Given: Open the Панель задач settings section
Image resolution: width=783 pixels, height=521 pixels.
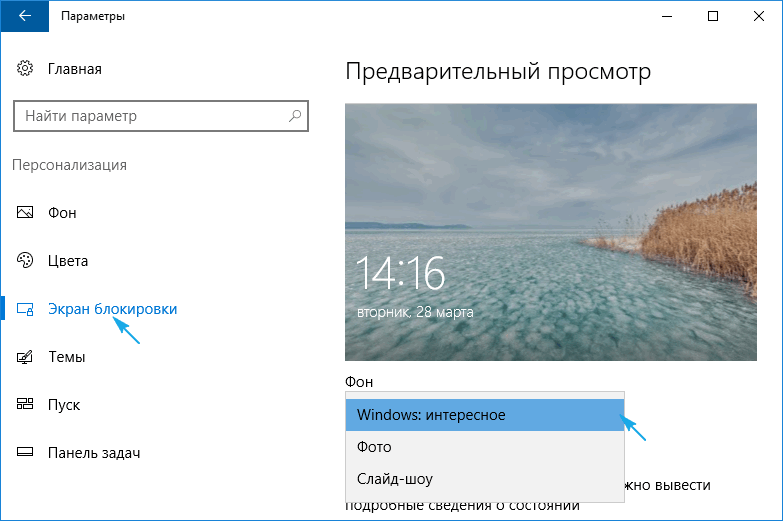Looking at the screenshot, I should pyautogui.click(x=93, y=453).
